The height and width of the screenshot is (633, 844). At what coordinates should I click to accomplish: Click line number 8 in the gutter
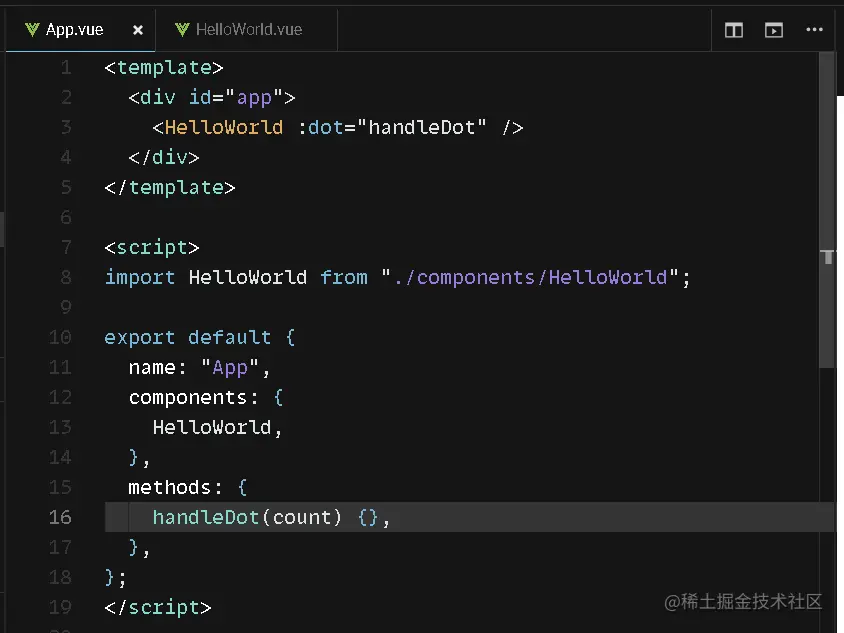point(66,277)
